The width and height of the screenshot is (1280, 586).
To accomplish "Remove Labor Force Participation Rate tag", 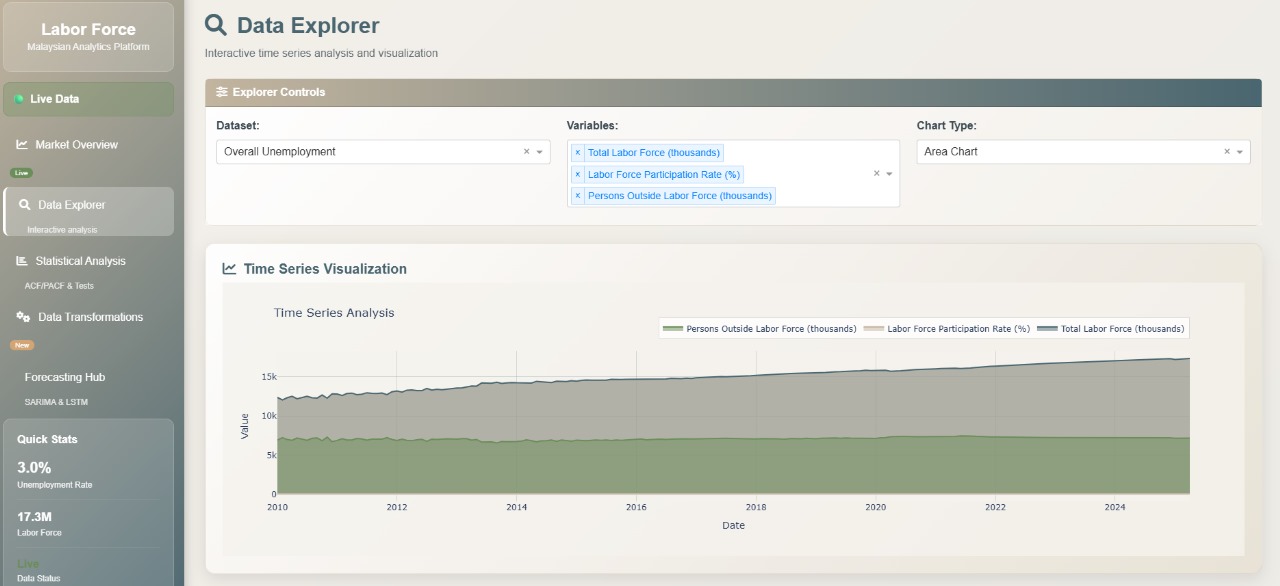I will click(x=578, y=175).
